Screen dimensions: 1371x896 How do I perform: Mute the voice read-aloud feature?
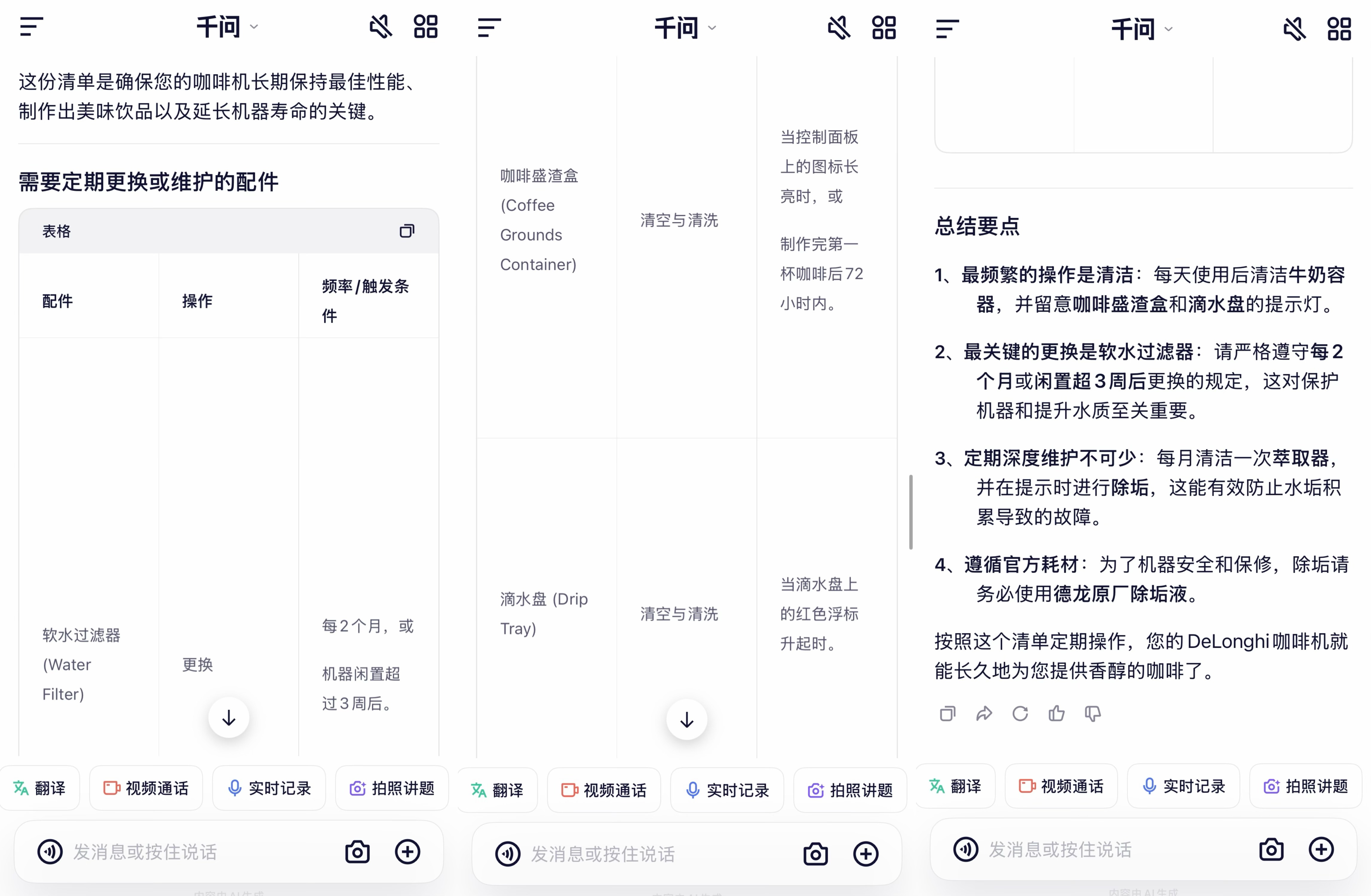[381, 27]
